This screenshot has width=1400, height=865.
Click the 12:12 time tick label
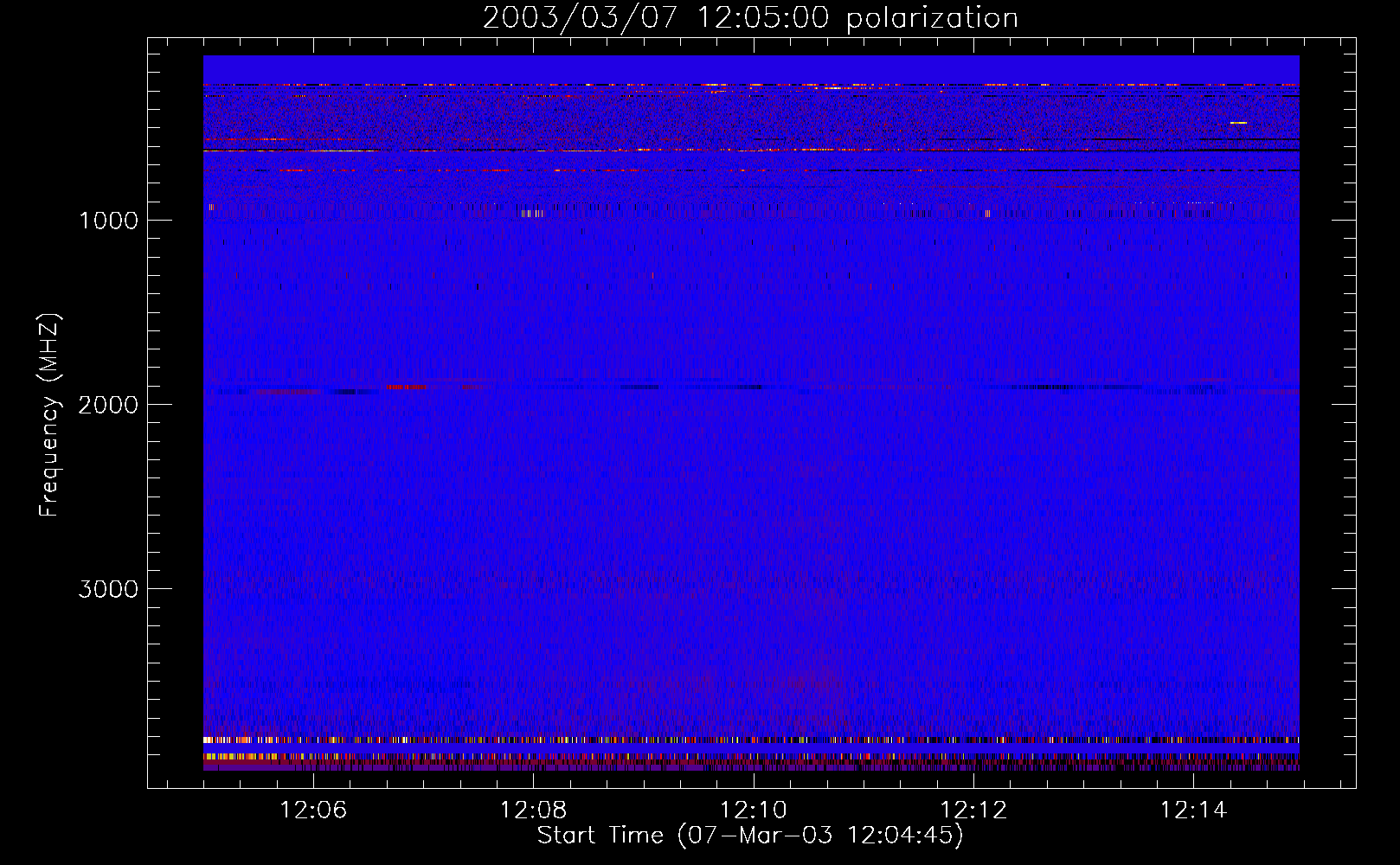tap(973, 811)
